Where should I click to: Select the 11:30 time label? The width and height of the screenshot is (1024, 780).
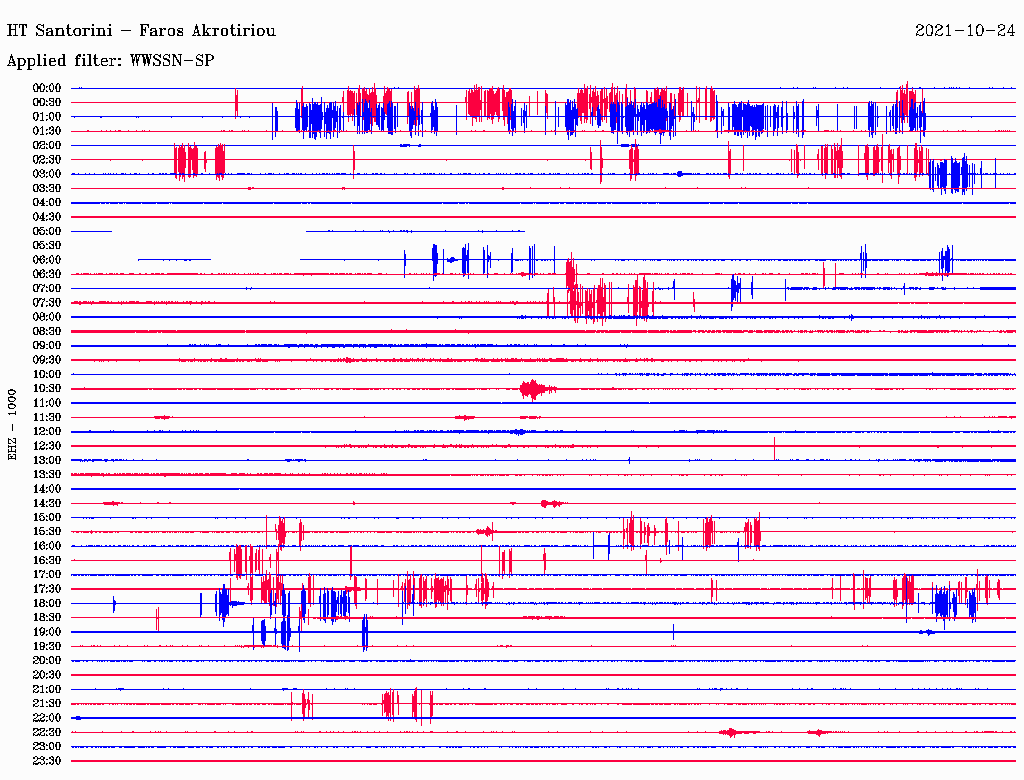[x=47, y=417]
